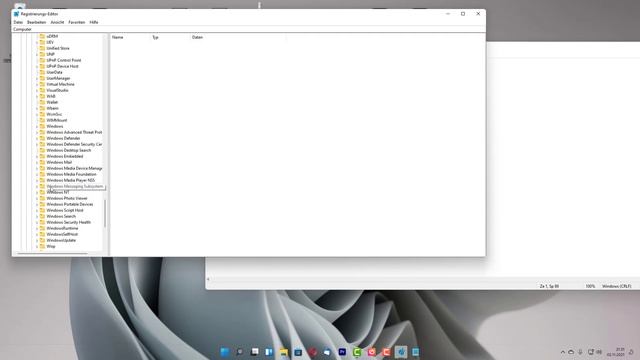Click the tree pane vertical scrollbar thumb
The height and width of the screenshot is (360, 640).
[105, 213]
